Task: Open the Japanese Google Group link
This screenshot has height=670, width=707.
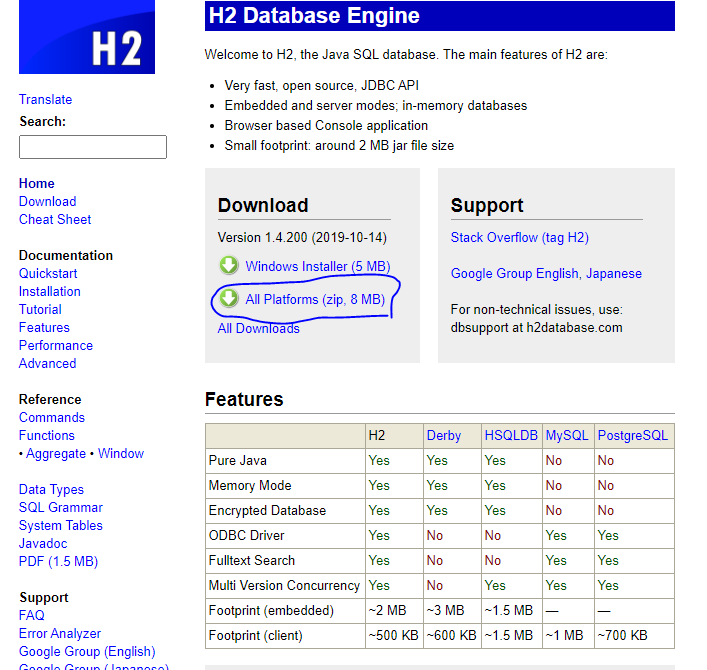Action: (614, 274)
